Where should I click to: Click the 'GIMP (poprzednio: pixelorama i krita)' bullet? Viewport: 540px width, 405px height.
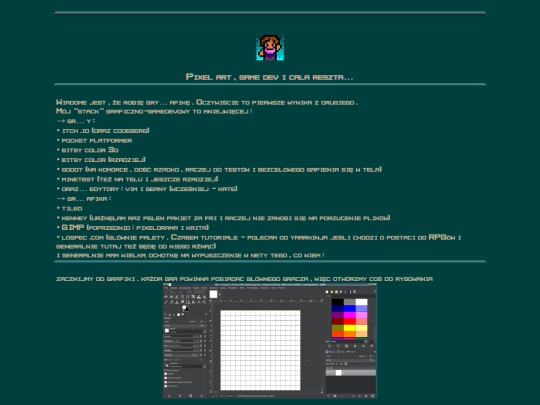tap(133, 228)
